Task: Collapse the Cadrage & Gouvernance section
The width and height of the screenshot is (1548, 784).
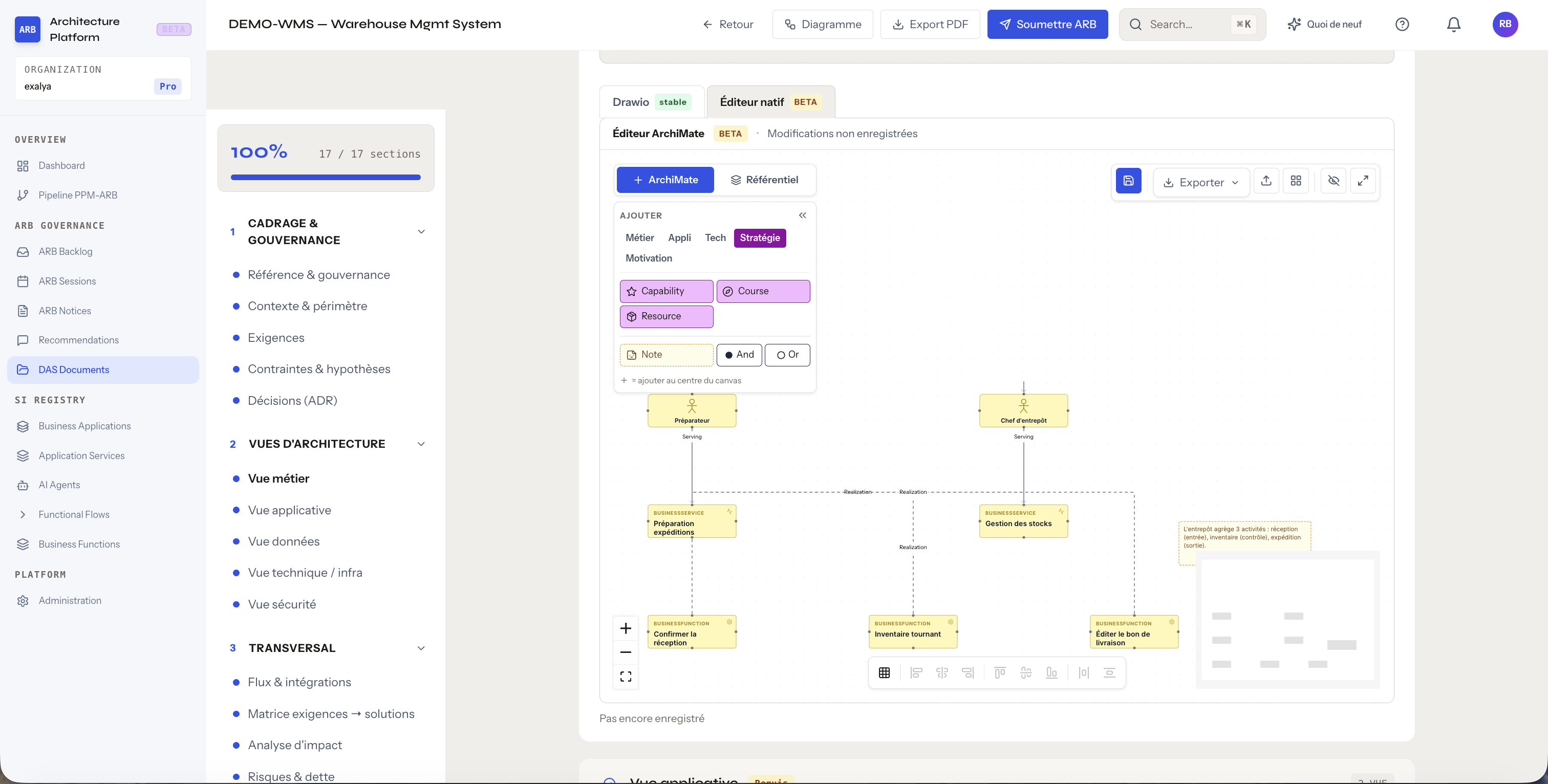Action: [421, 232]
